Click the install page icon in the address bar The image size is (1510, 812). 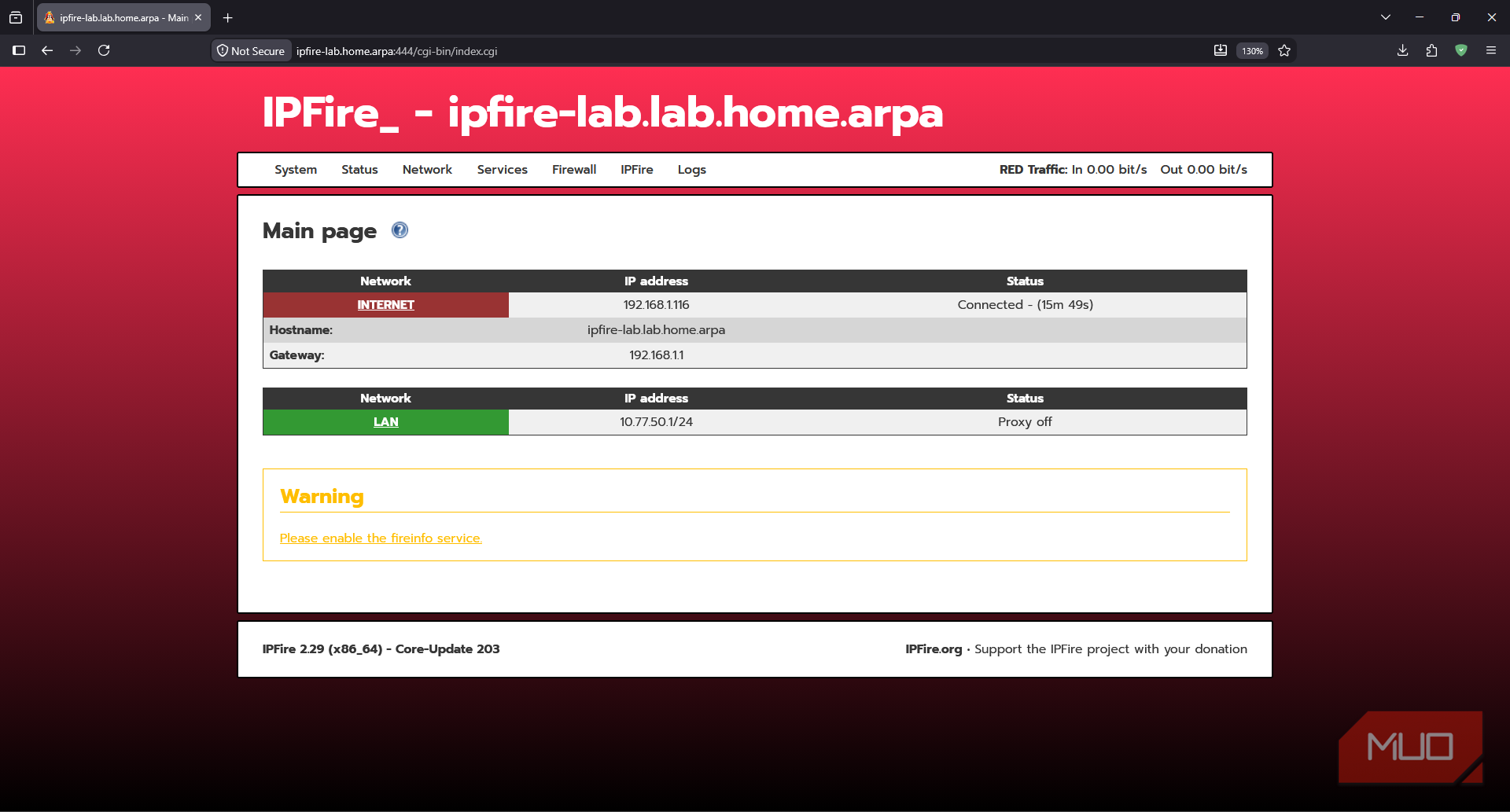1220,50
